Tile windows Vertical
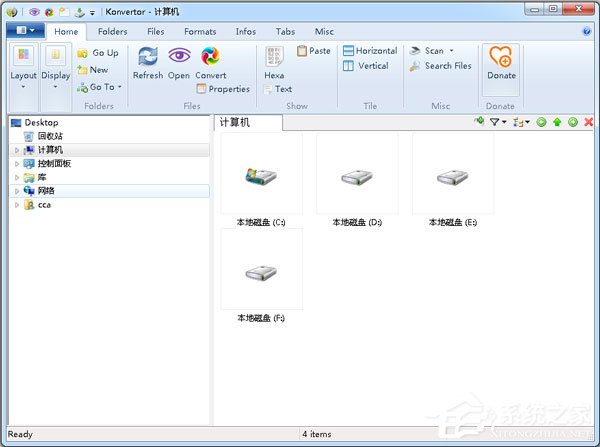 [x=366, y=66]
